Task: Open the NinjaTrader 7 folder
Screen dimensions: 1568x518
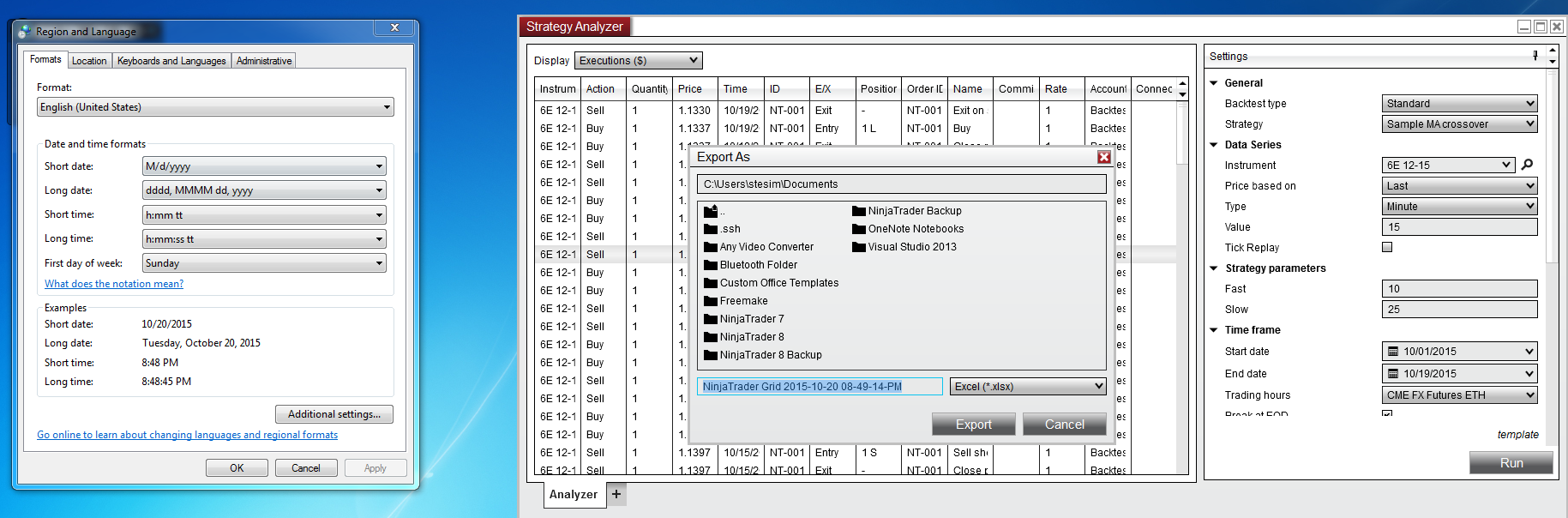Action: (x=744, y=319)
